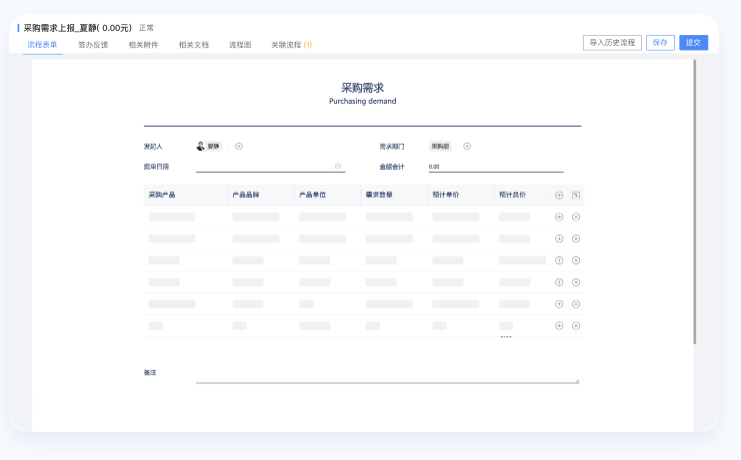Switch to the 签办反馈 tab

click(93, 45)
